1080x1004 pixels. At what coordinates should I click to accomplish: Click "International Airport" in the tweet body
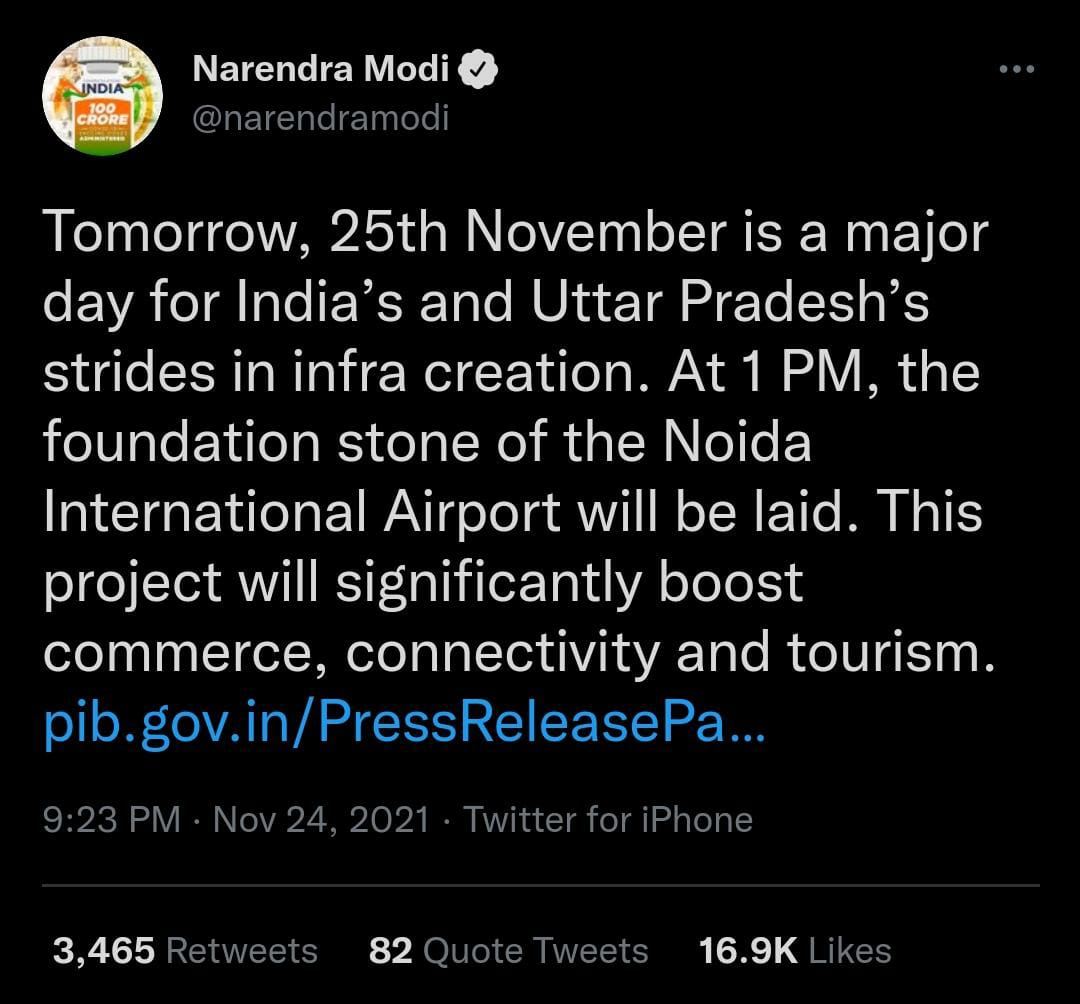300,513
